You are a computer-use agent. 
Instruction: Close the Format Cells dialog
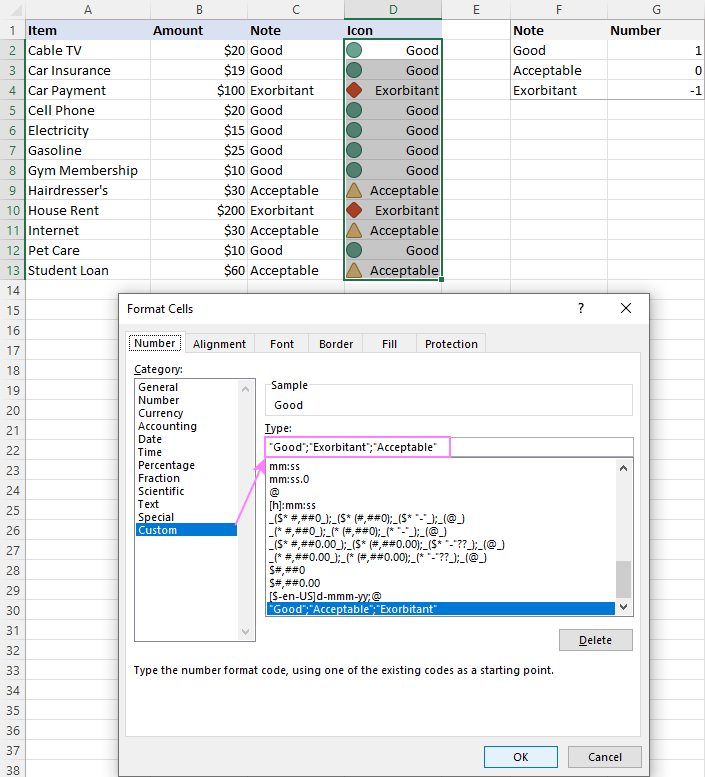(626, 308)
